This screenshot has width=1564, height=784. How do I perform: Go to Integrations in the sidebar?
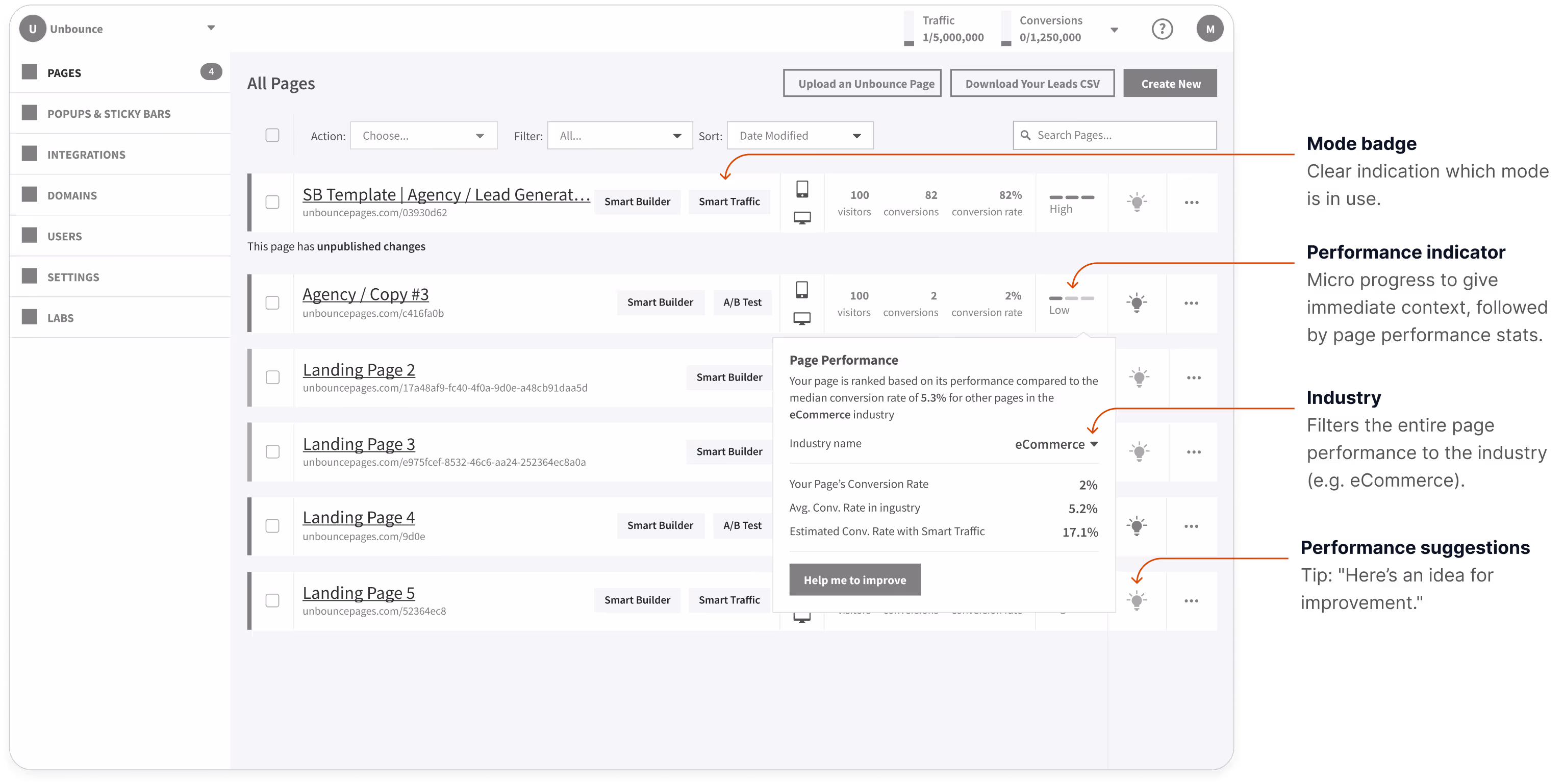click(120, 154)
